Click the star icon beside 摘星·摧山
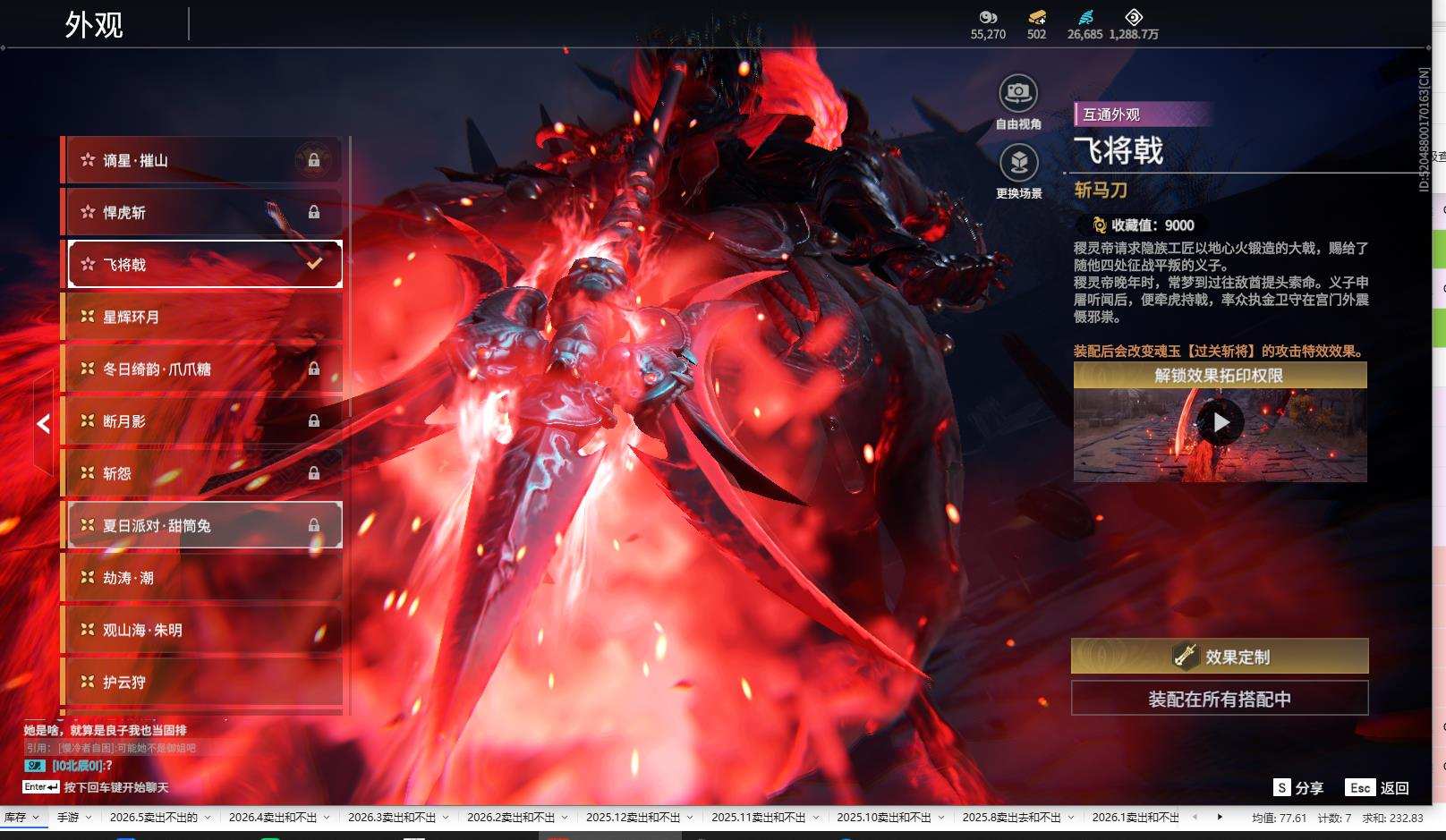Screen dimensions: 1446x840 88,160
